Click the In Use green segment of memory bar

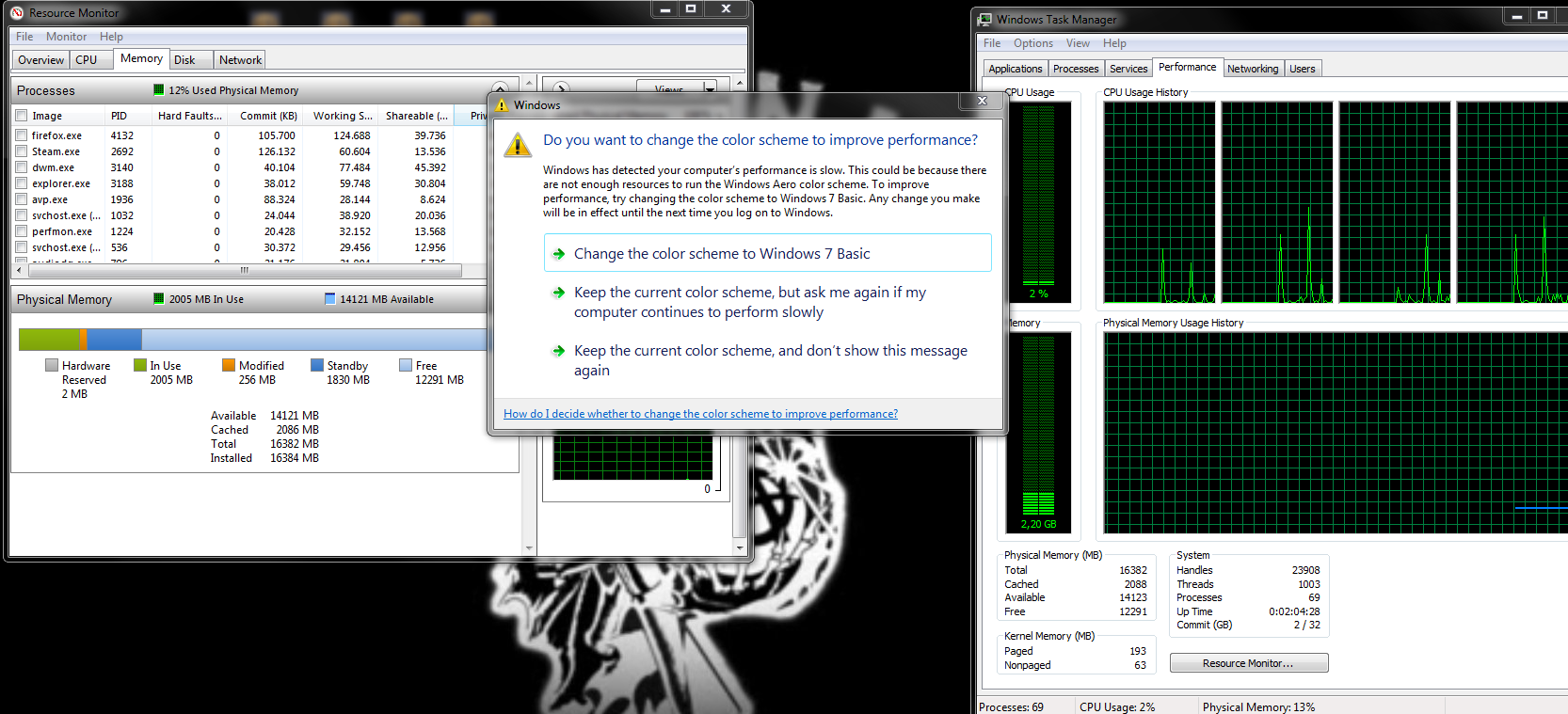(49, 339)
